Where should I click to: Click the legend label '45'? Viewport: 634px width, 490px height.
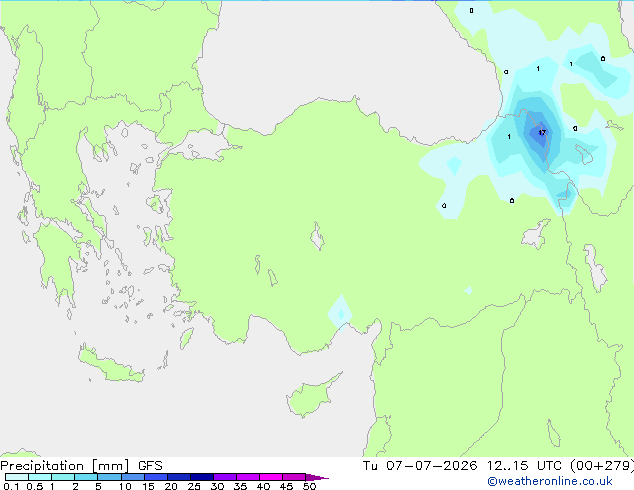click(286, 486)
